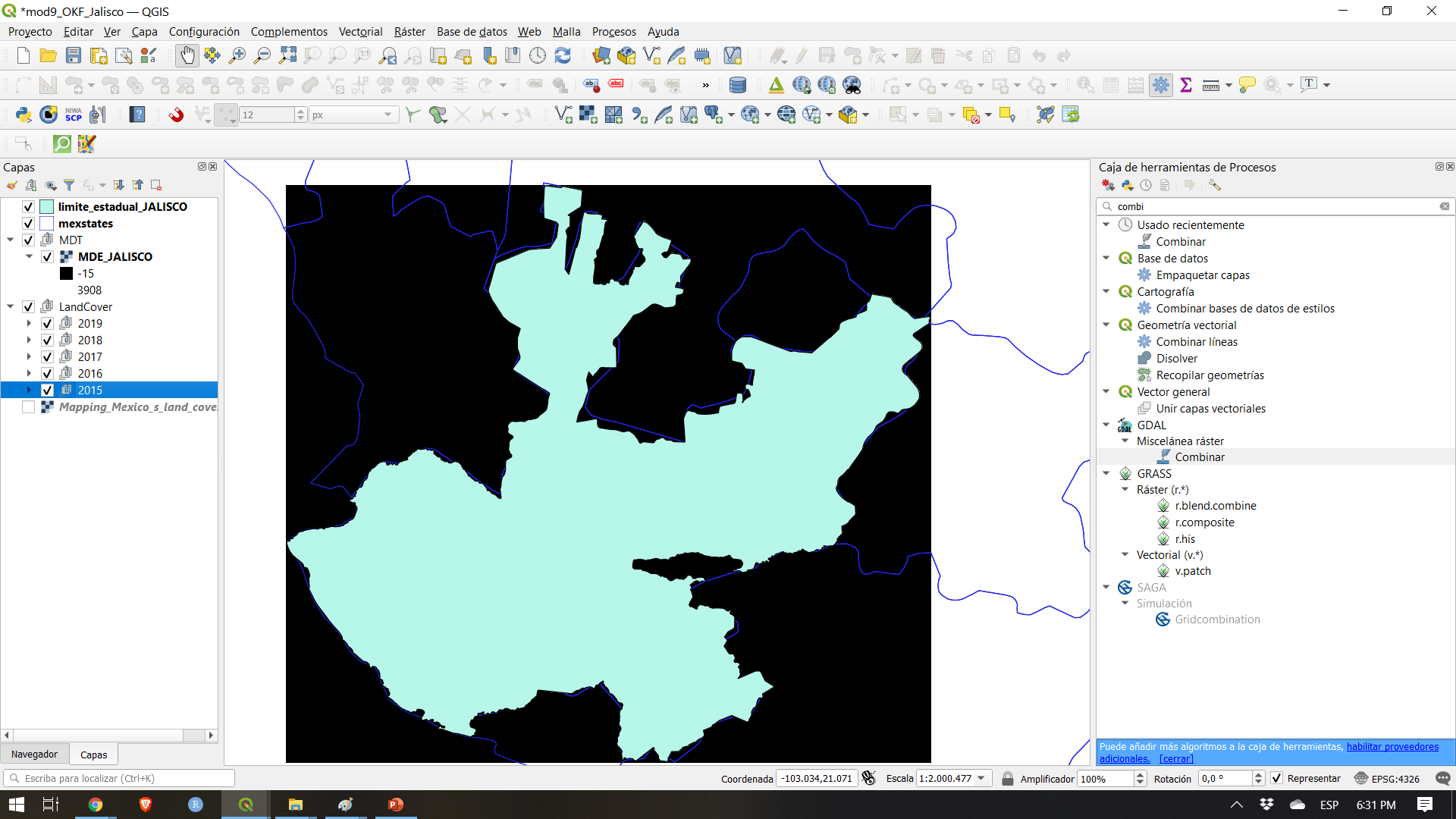Screen dimensions: 1456x819
Task: Collapse the GDAL provider in toolbox
Action: coord(1106,425)
